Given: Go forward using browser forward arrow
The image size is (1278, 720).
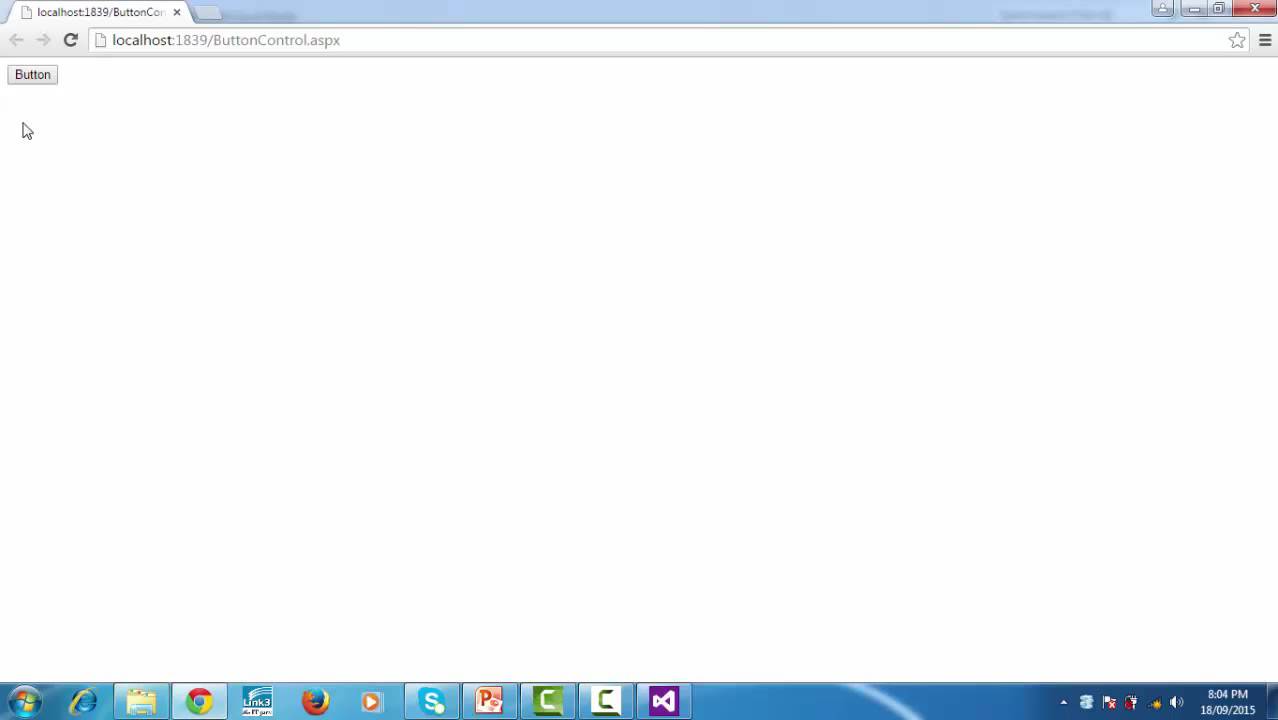Looking at the screenshot, I should [x=43, y=40].
